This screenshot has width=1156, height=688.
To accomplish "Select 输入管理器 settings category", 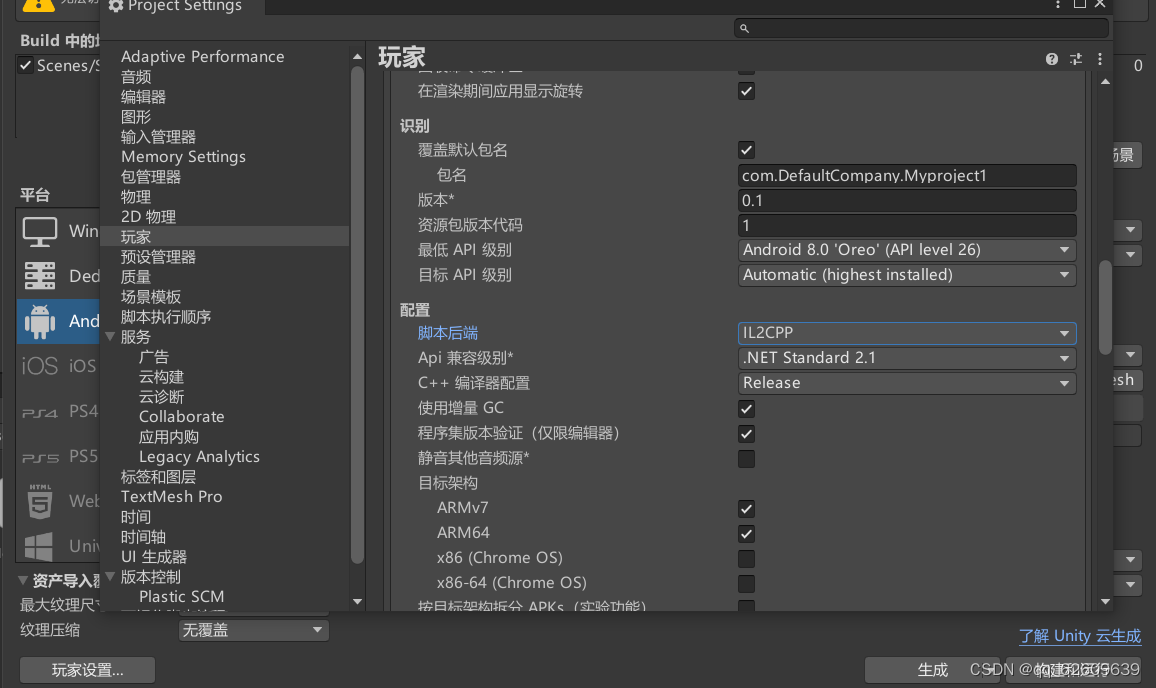I will (158, 137).
